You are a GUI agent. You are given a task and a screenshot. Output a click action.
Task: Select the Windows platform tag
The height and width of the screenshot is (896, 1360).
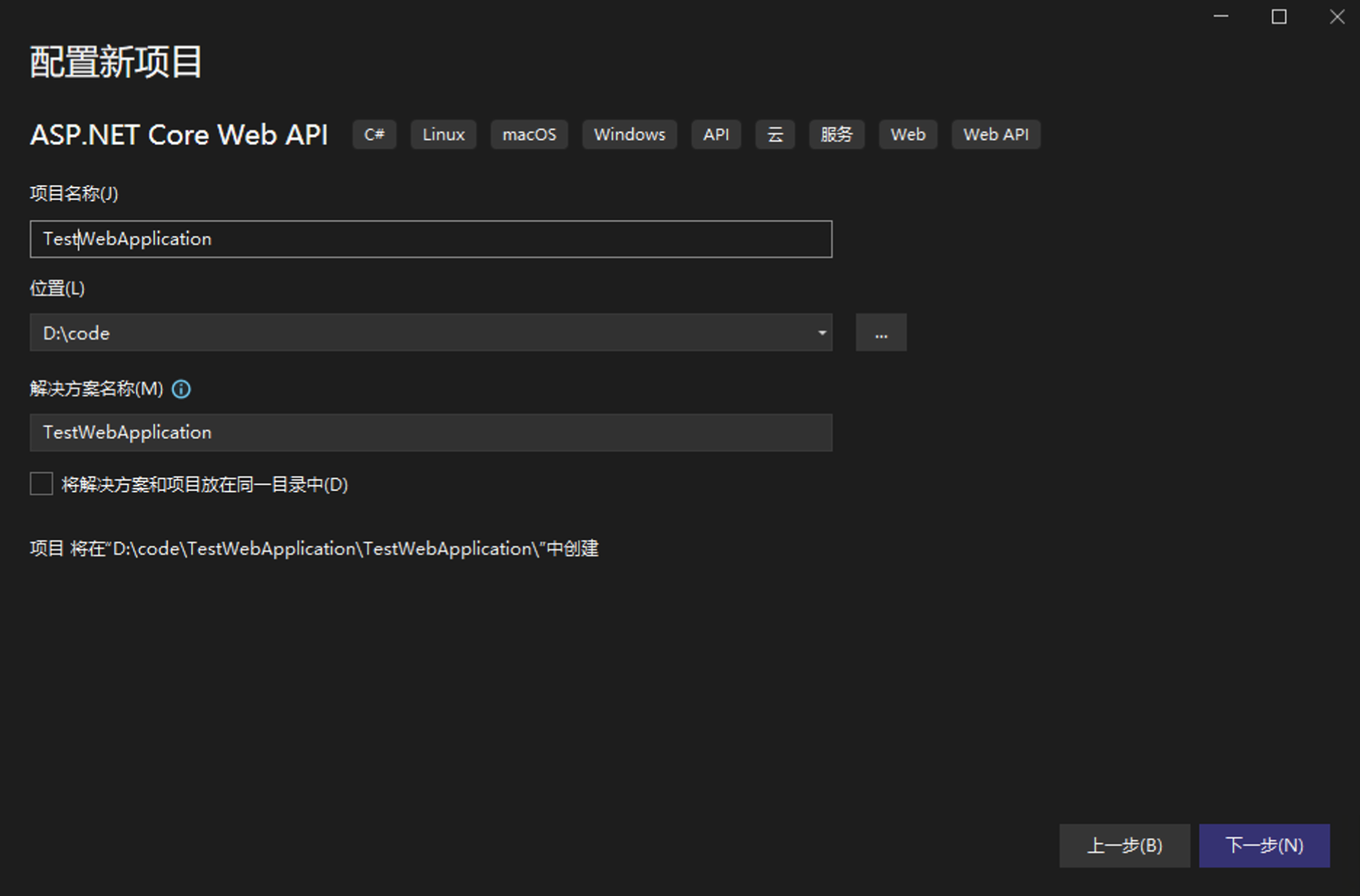[629, 134]
